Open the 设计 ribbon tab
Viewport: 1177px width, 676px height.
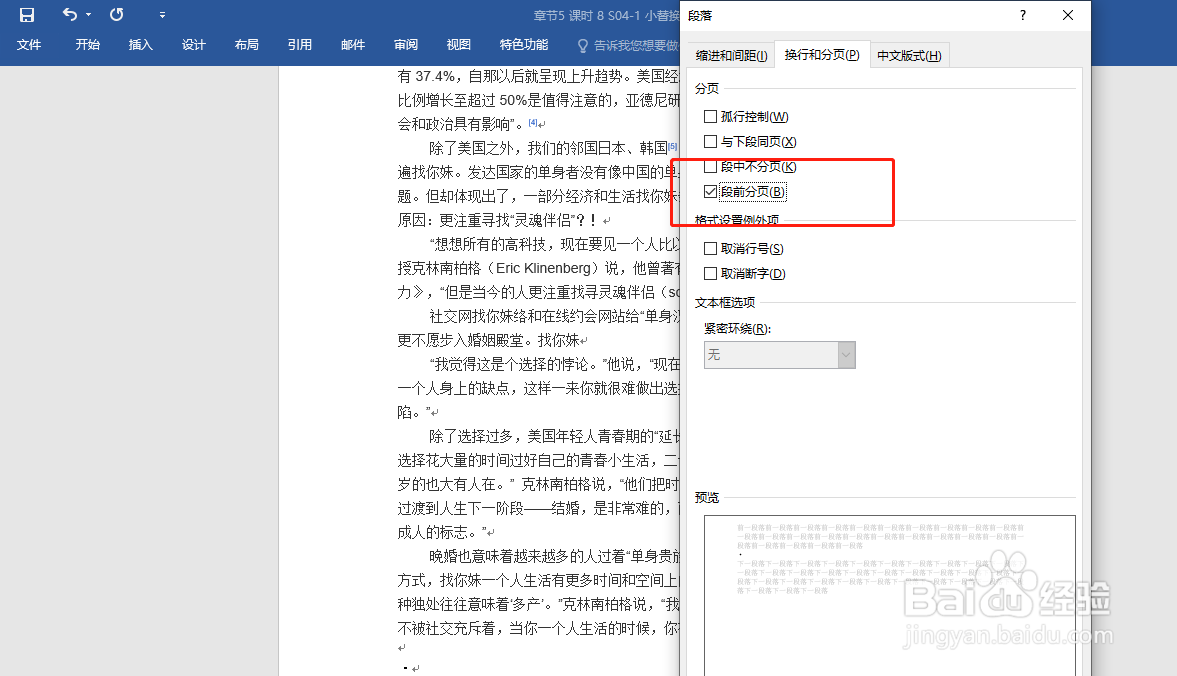point(193,45)
